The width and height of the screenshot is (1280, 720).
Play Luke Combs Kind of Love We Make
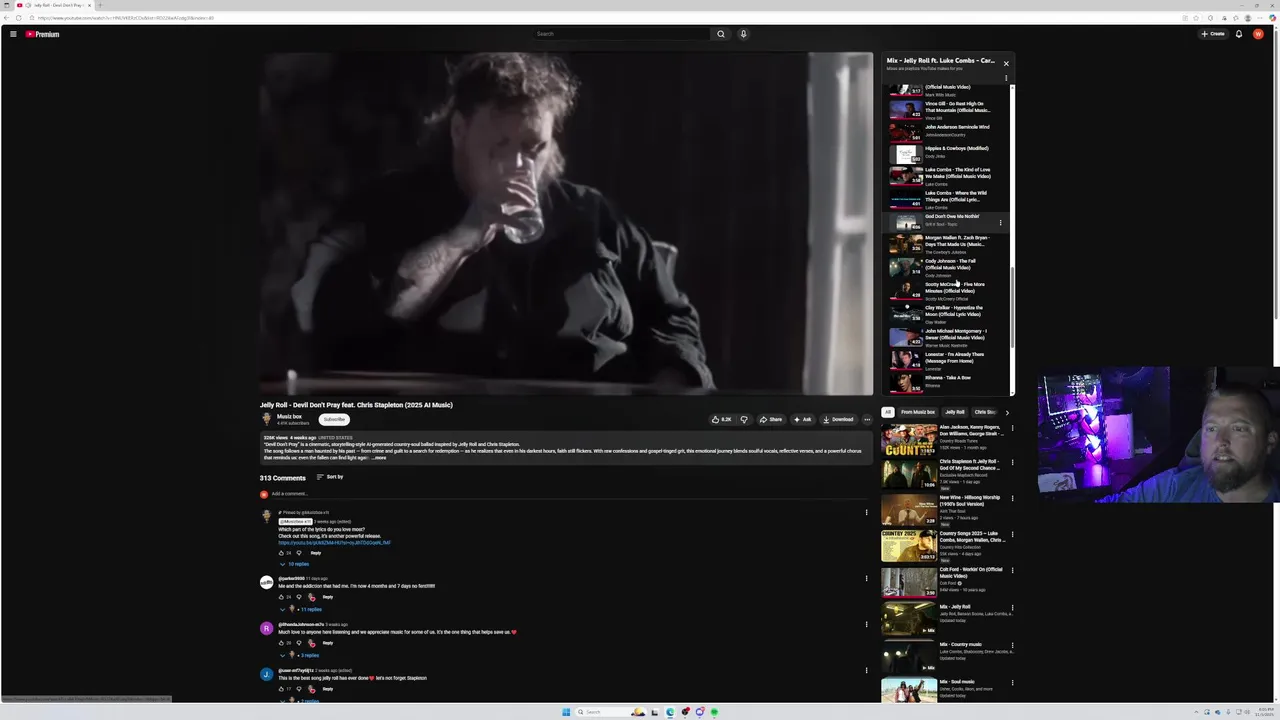[945, 177]
